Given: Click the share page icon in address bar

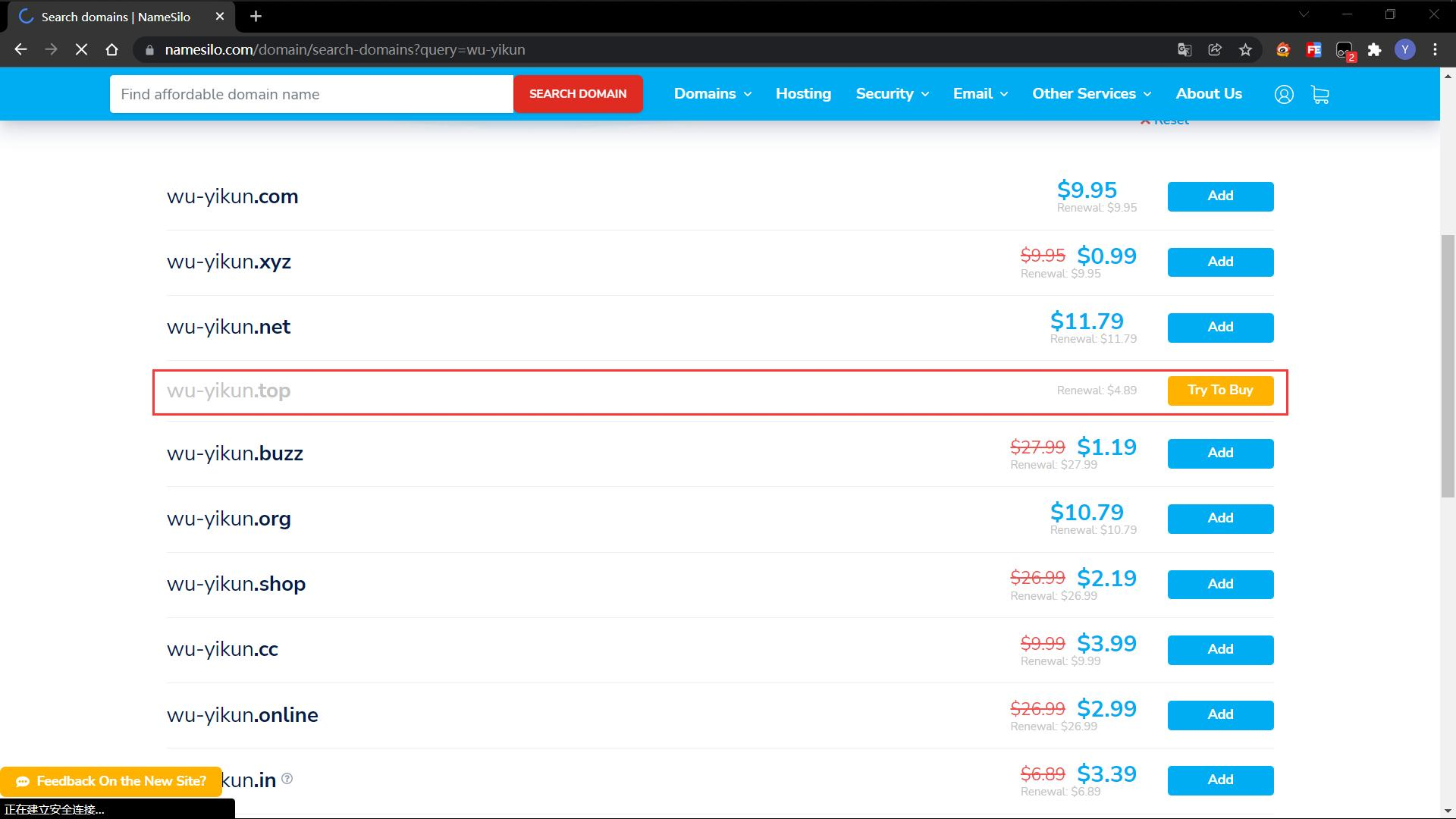Looking at the screenshot, I should pyautogui.click(x=1215, y=50).
